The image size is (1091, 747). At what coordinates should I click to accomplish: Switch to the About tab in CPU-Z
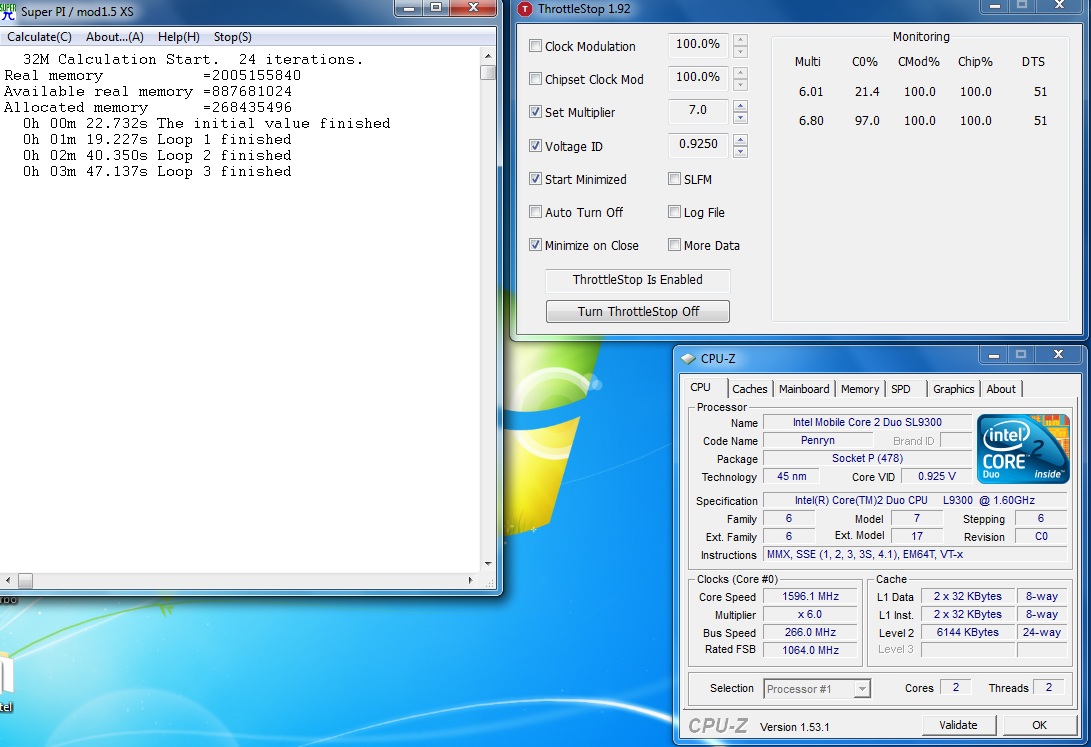pyautogui.click(x=1001, y=389)
